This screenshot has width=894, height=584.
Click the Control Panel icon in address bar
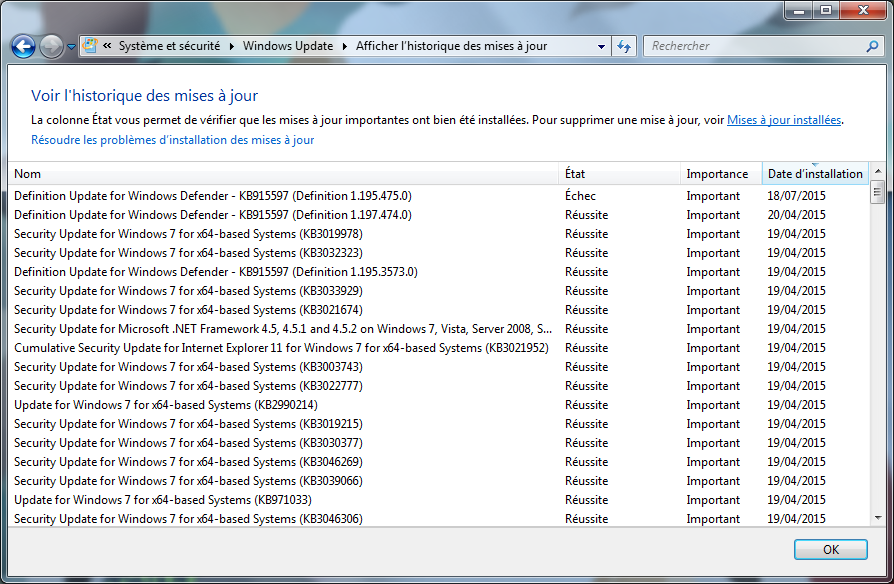(x=90, y=46)
